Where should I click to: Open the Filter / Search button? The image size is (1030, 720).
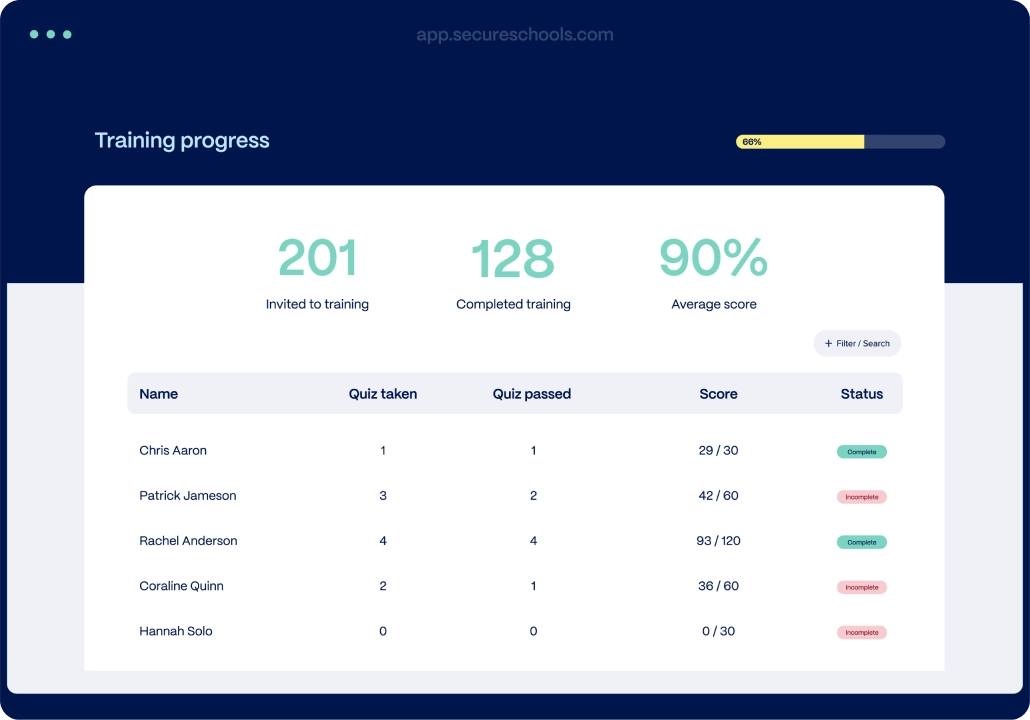[857, 344]
